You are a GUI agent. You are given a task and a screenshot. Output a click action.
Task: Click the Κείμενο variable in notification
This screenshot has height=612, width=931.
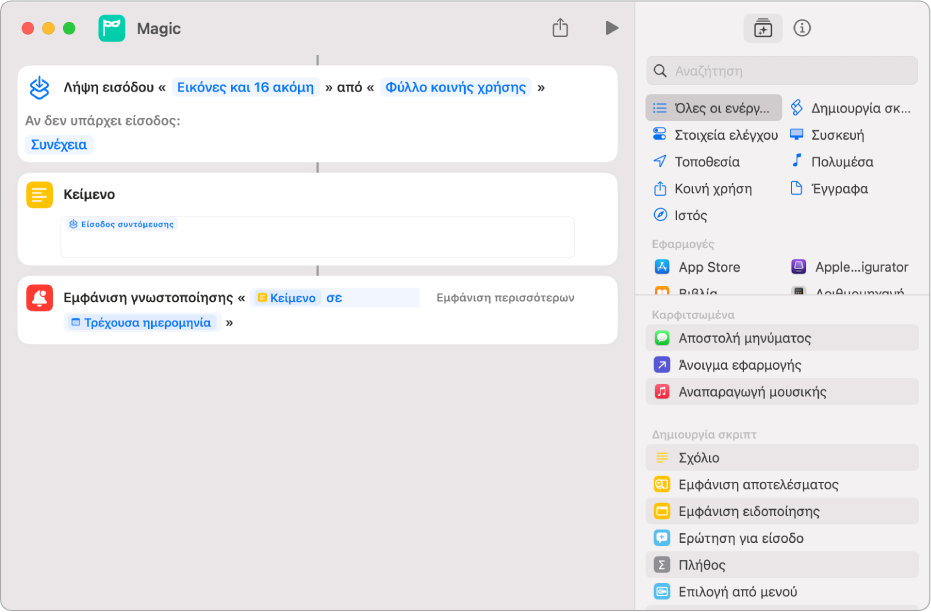[x=286, y=297]
